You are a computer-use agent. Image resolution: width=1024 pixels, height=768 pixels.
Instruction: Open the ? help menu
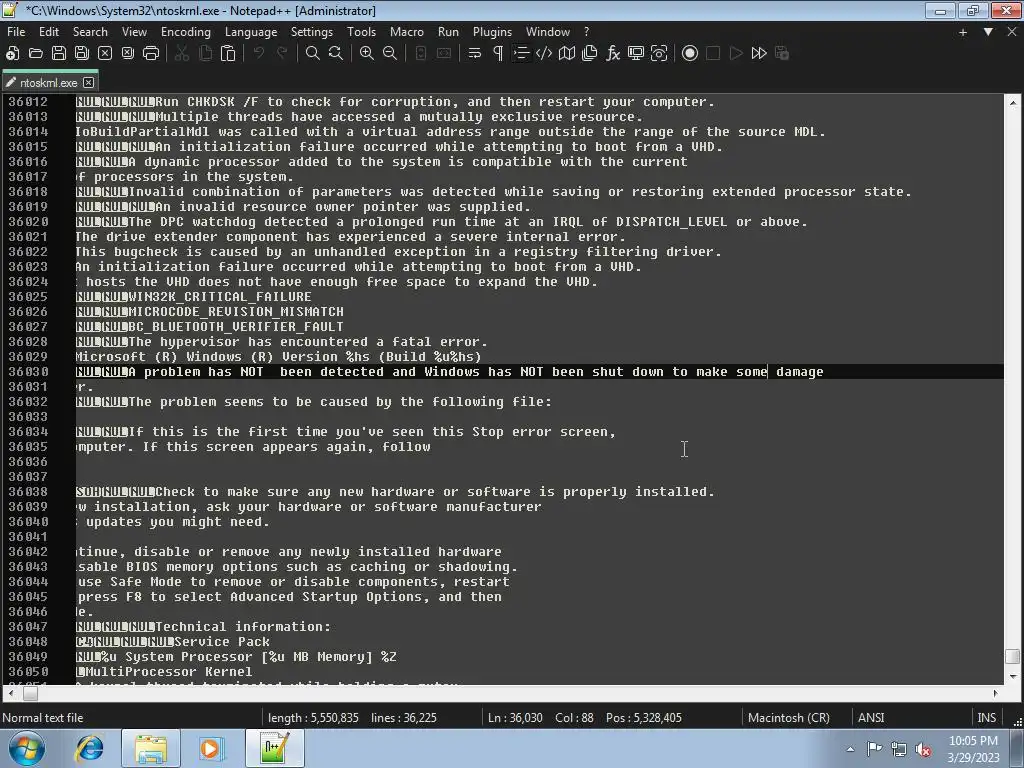[x=586, y=32]
